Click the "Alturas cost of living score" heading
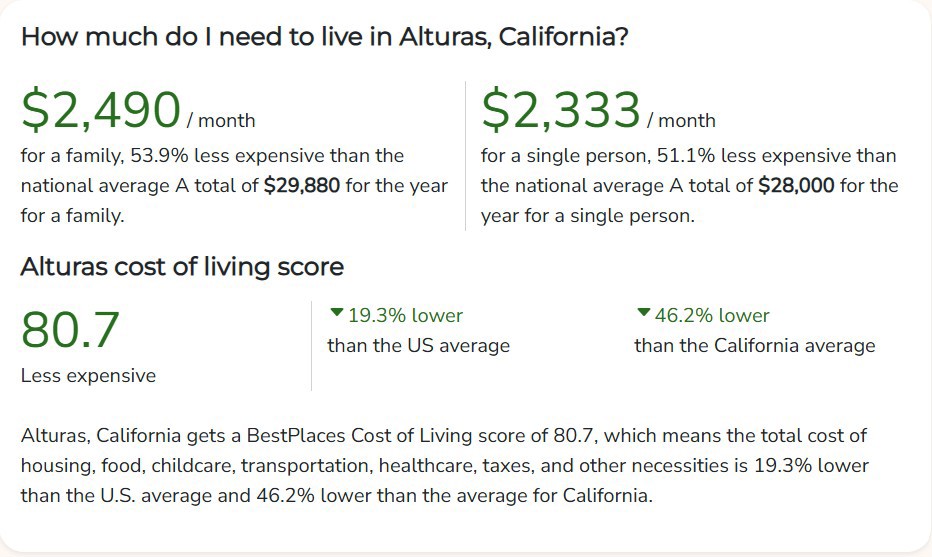Screen dimensions: 932x557 point(182,267)
